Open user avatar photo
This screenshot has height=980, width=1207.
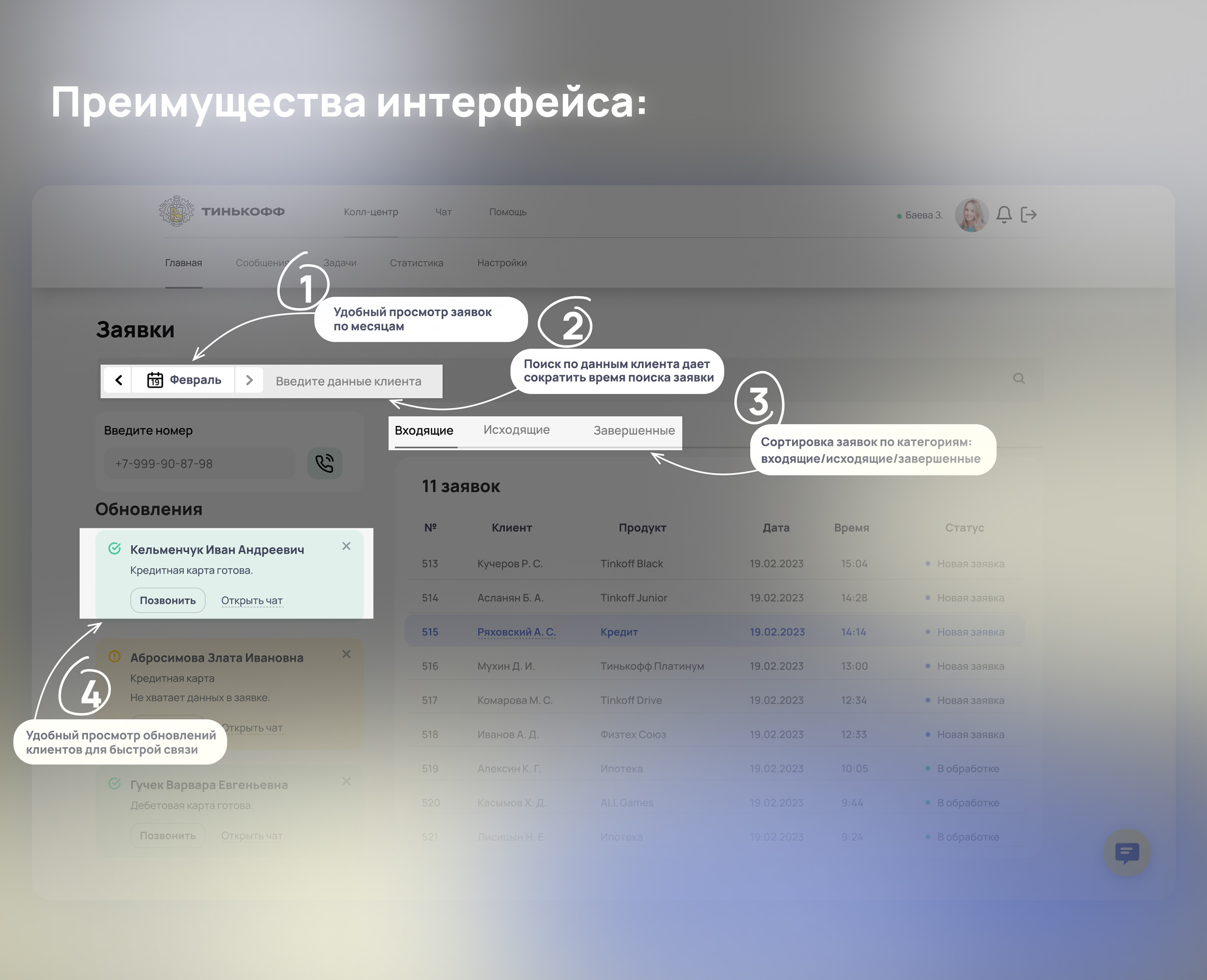point(971,215)
